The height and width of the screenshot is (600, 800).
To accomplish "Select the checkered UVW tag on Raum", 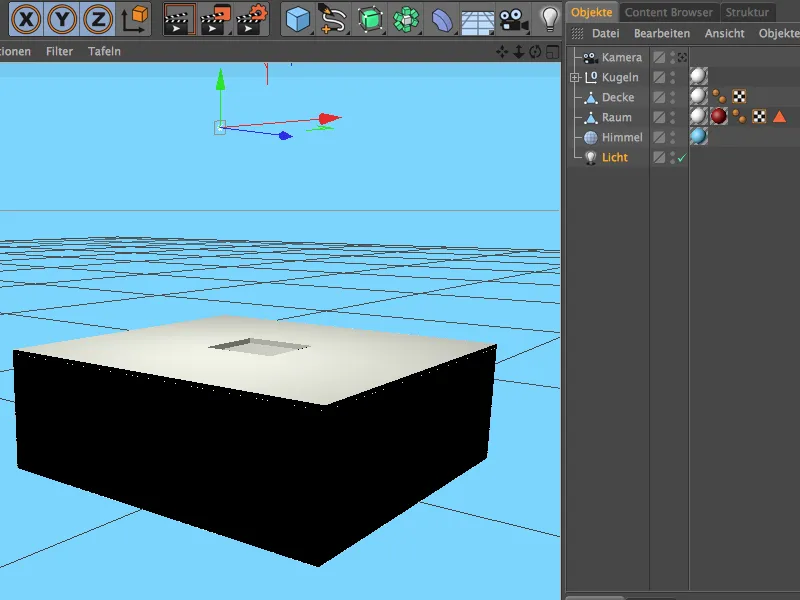I will click(759, 117).
